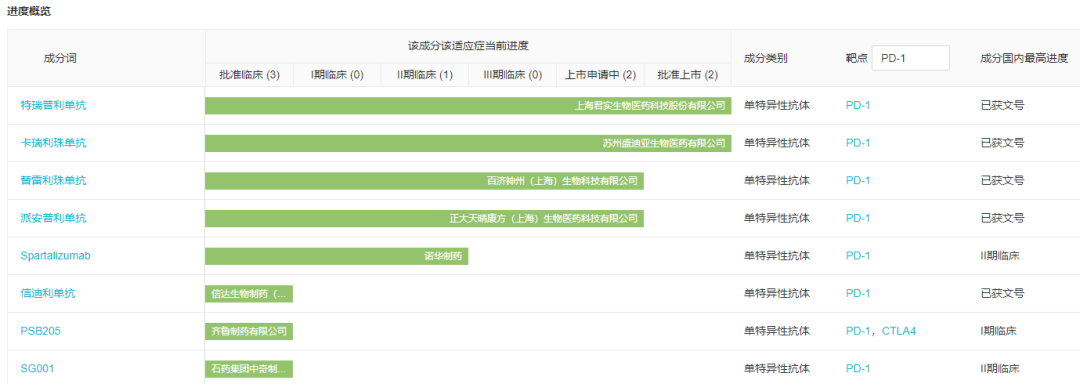Select the 上市申请中 (2) stage column header

click(x=601, y=75)
